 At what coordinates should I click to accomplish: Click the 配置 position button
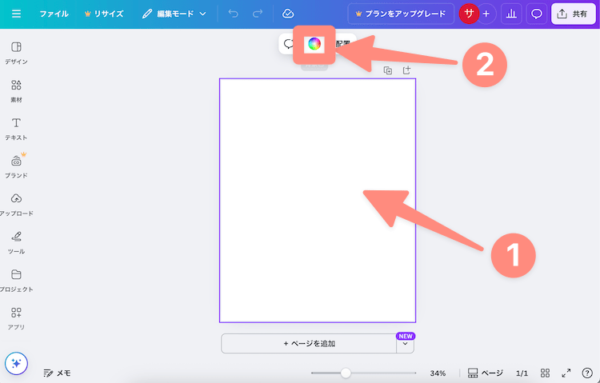[342, 44]
